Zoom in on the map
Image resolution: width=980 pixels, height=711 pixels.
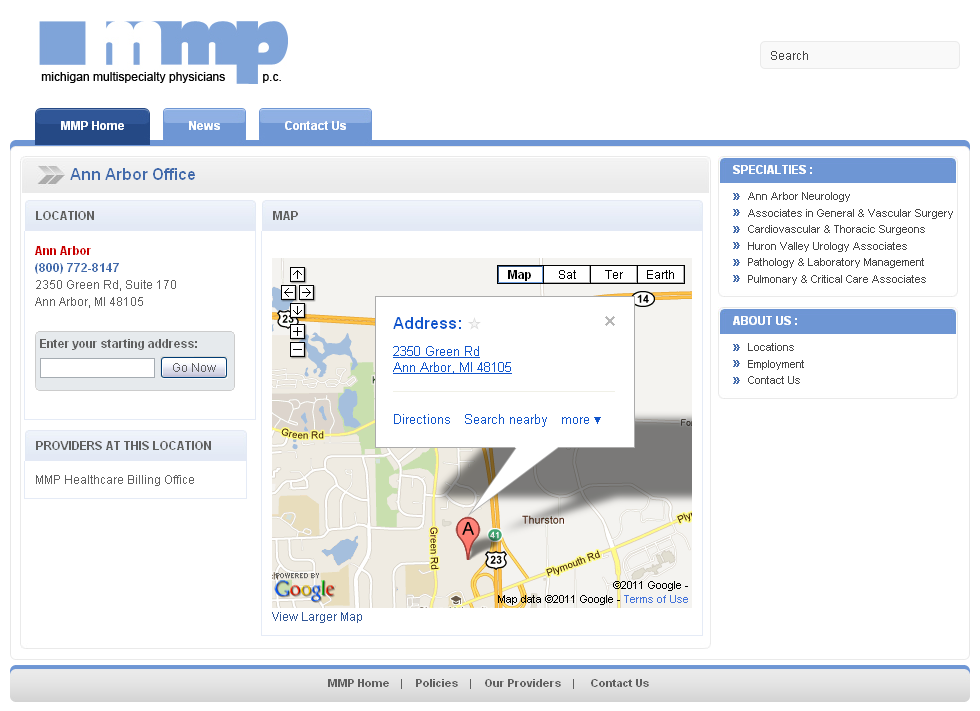pyautogui.click(x=297, y=331)
